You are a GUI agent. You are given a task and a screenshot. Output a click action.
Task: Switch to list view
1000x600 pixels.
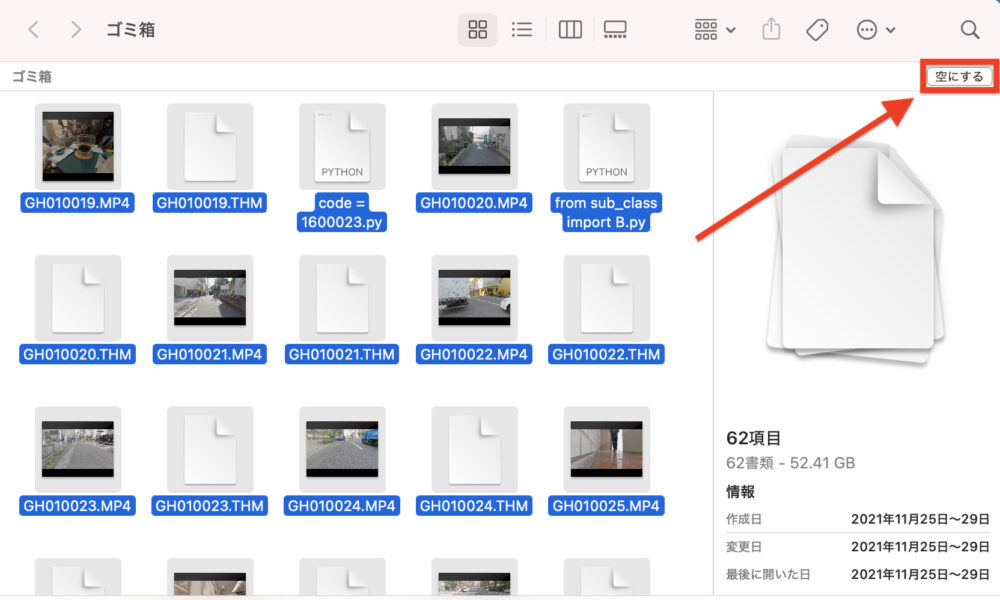point(522,29)
